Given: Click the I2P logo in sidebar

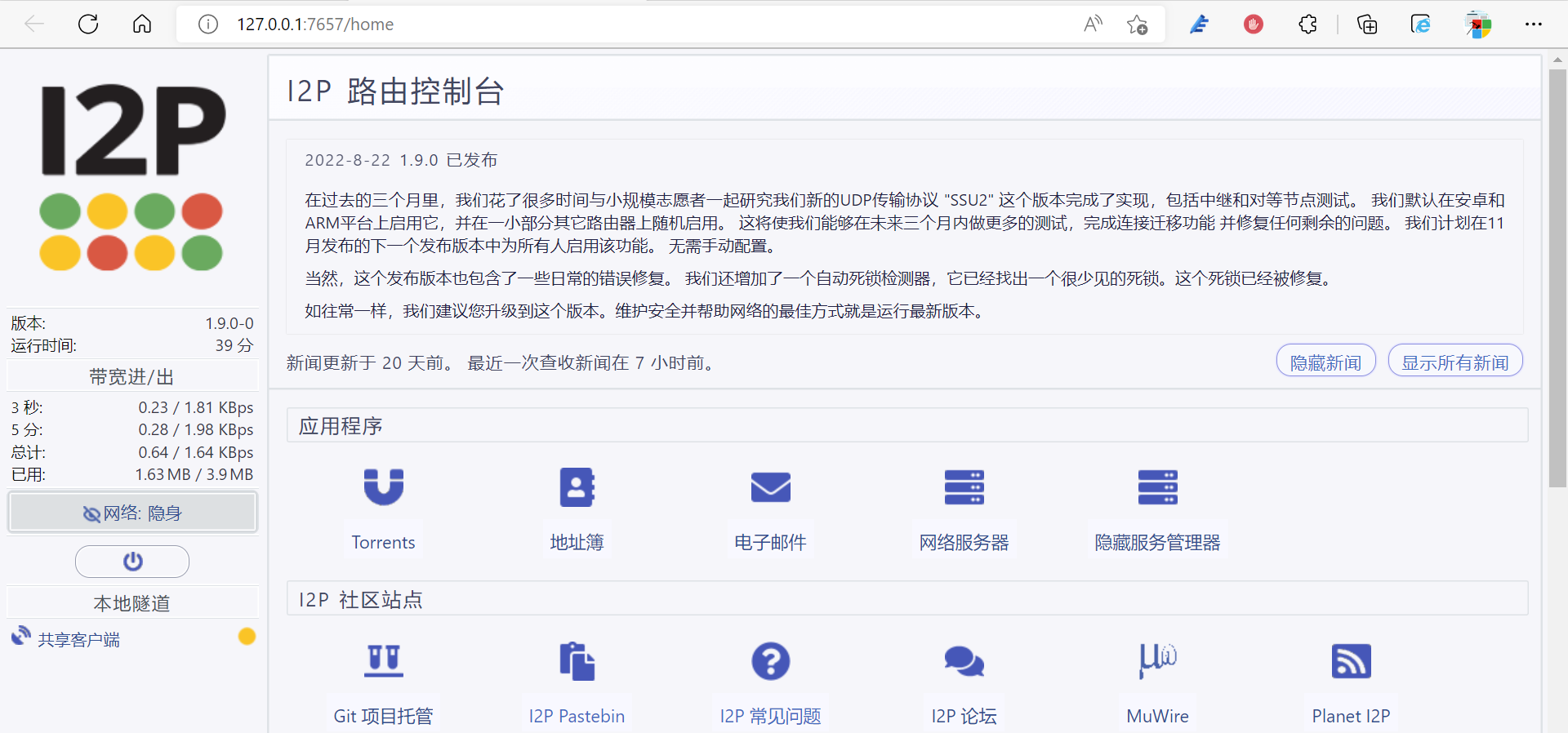Looking at the screenshot, I should 132,175.
